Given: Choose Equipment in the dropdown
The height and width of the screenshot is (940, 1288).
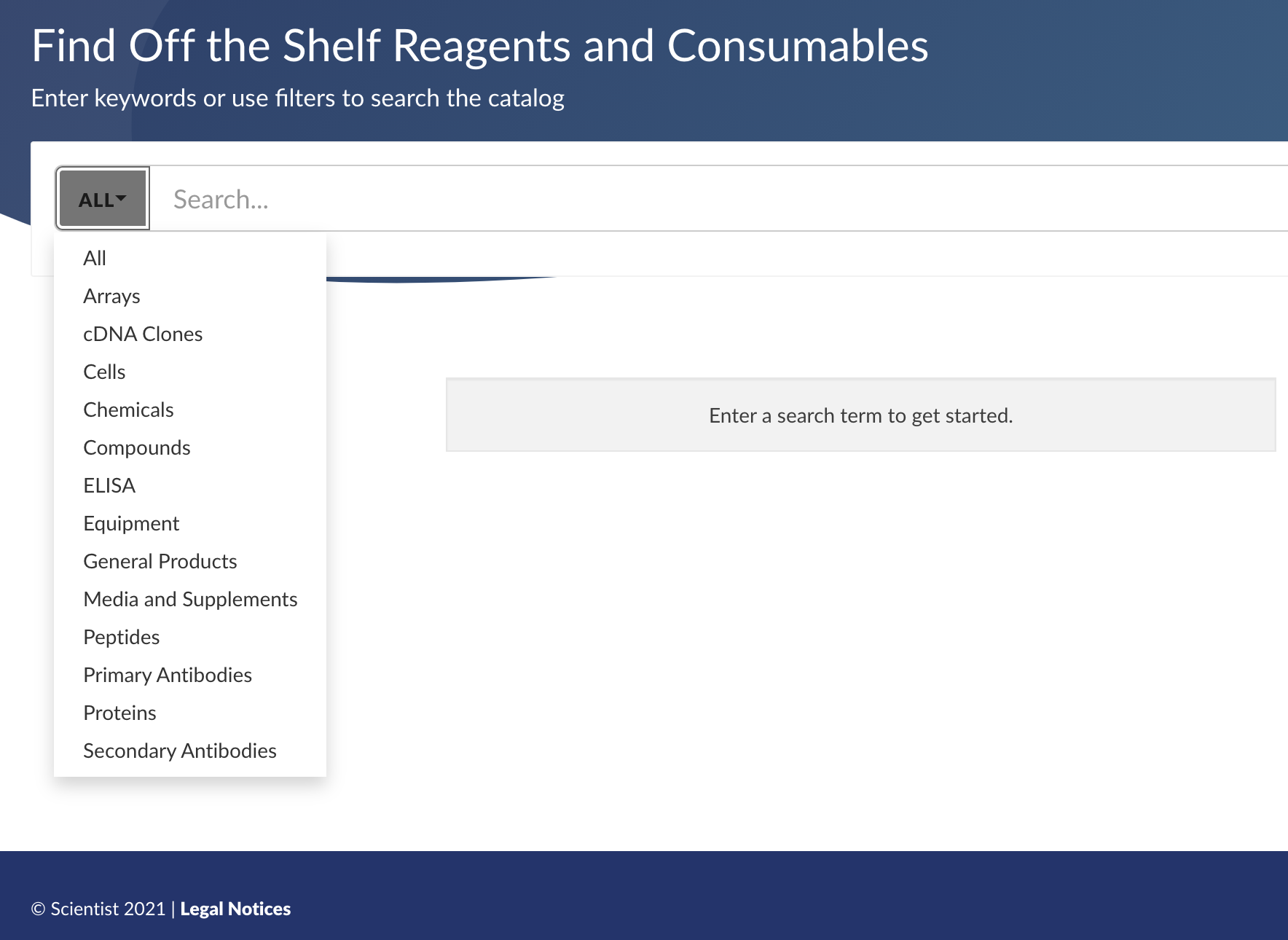Looking at the screenshot, I should (x=131, y=523).
